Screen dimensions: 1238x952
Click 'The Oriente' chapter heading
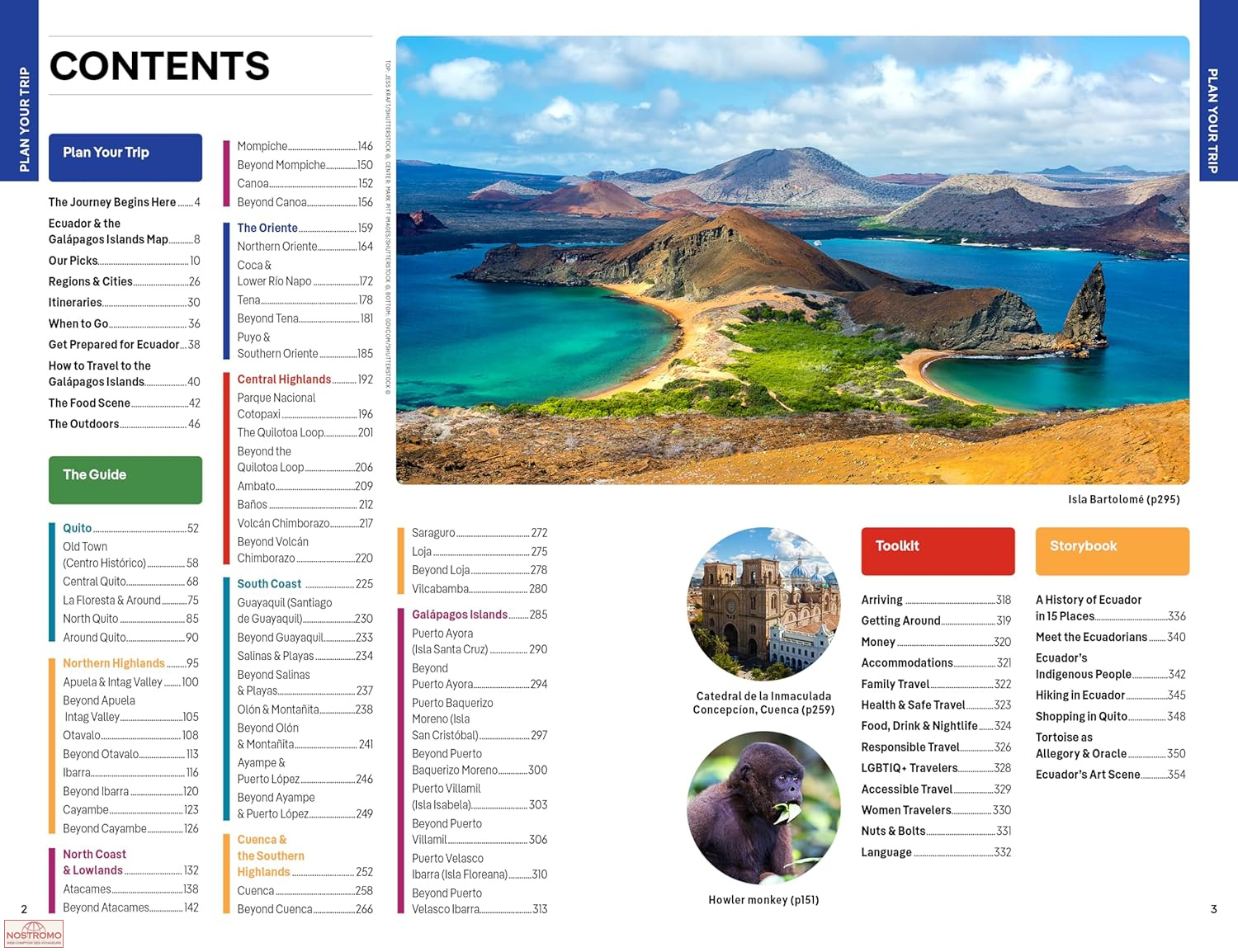click(305, 228)
